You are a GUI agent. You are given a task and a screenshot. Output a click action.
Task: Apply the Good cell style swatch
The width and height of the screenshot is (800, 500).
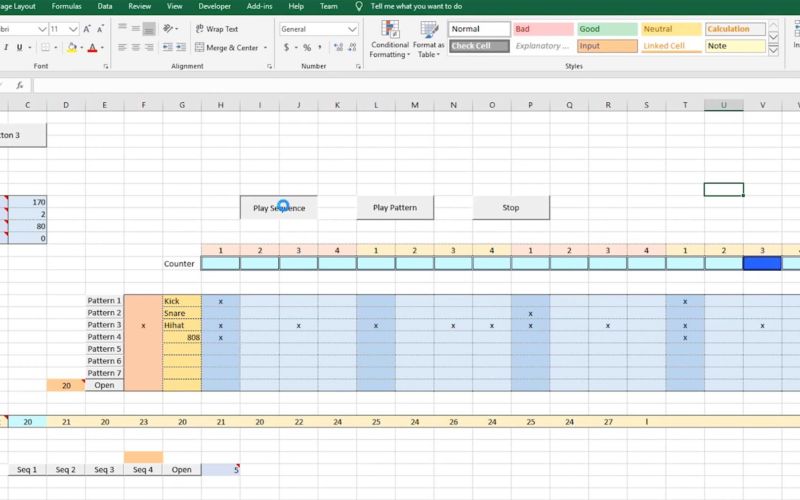[606, 29]
